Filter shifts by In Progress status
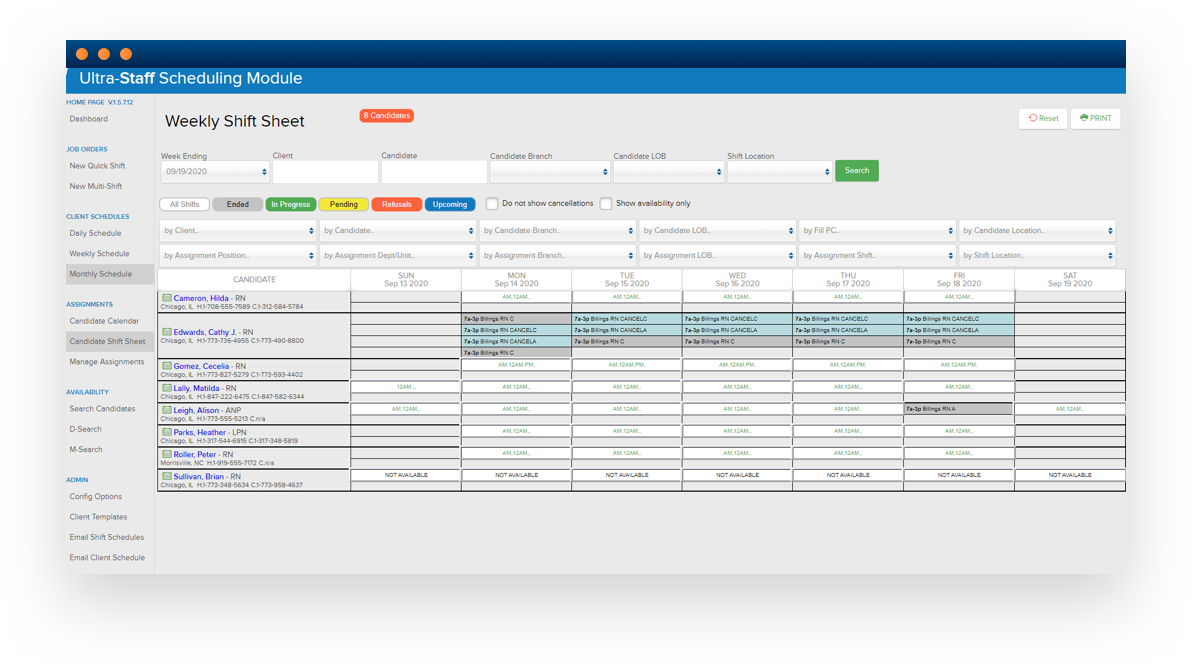The height and width of the screenshot is (666, 1192). tap(290, 205)
